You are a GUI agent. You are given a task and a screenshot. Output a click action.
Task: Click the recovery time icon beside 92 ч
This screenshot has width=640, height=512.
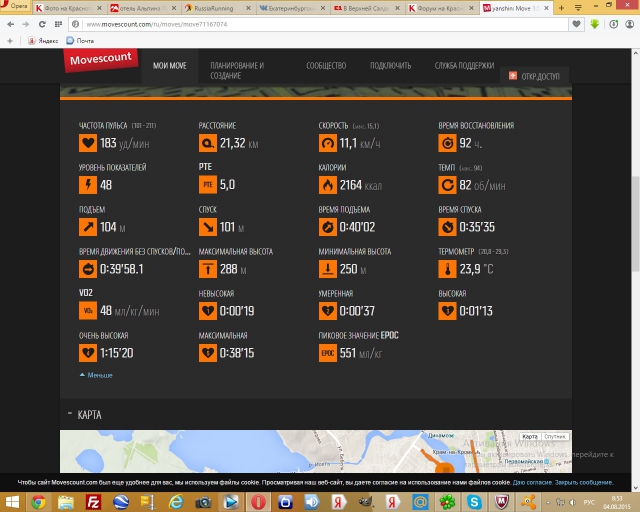[447, 143]
